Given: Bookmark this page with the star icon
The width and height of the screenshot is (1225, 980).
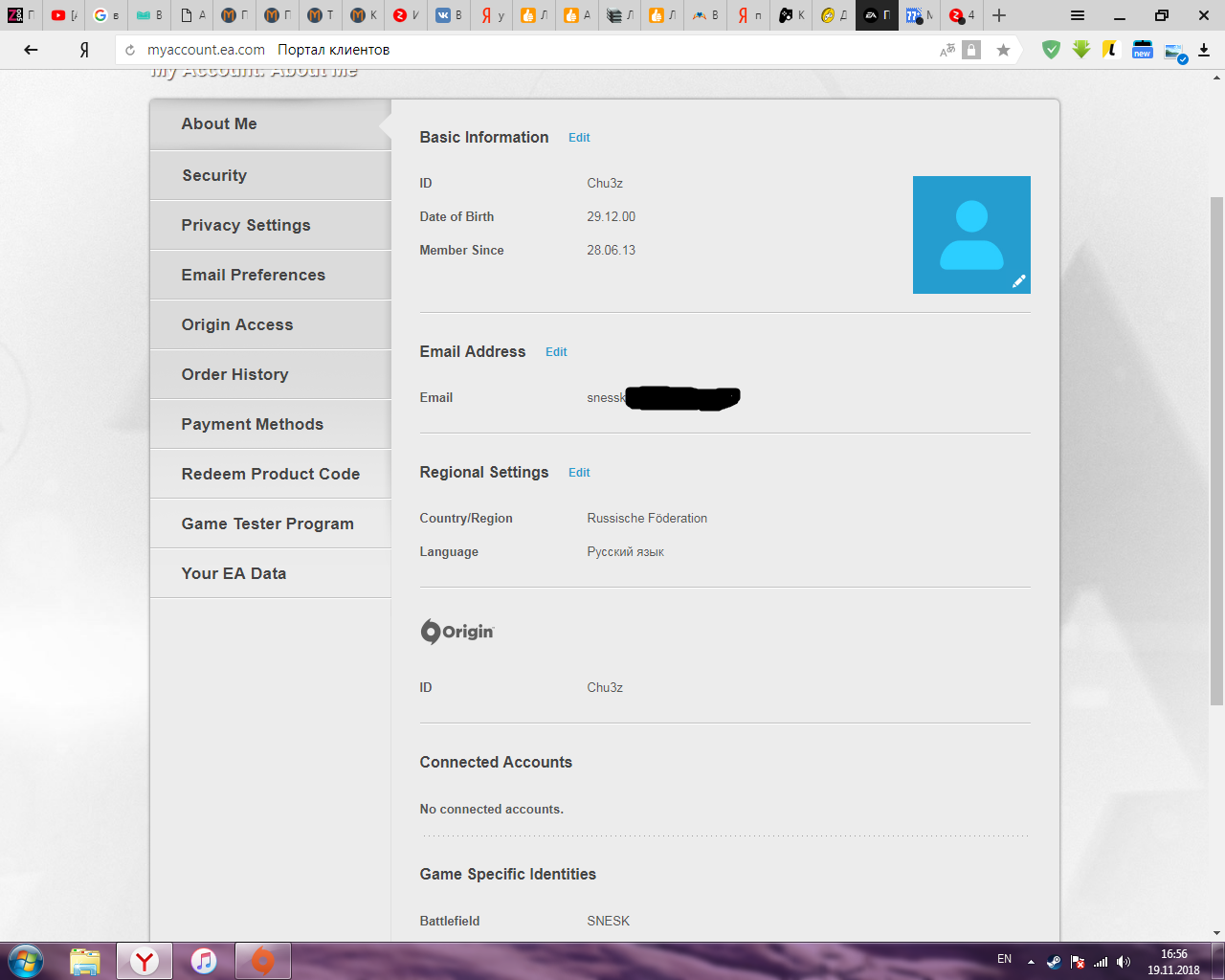Looking at the screenshot, I should tap(1003, 50).
